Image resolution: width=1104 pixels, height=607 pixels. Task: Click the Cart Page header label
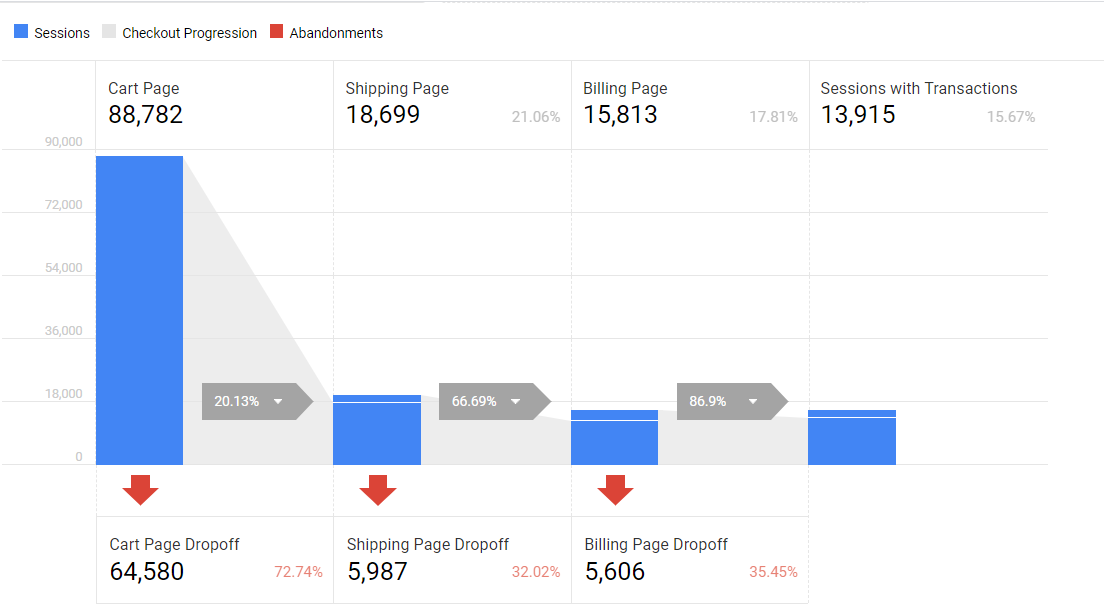[144, 88]
